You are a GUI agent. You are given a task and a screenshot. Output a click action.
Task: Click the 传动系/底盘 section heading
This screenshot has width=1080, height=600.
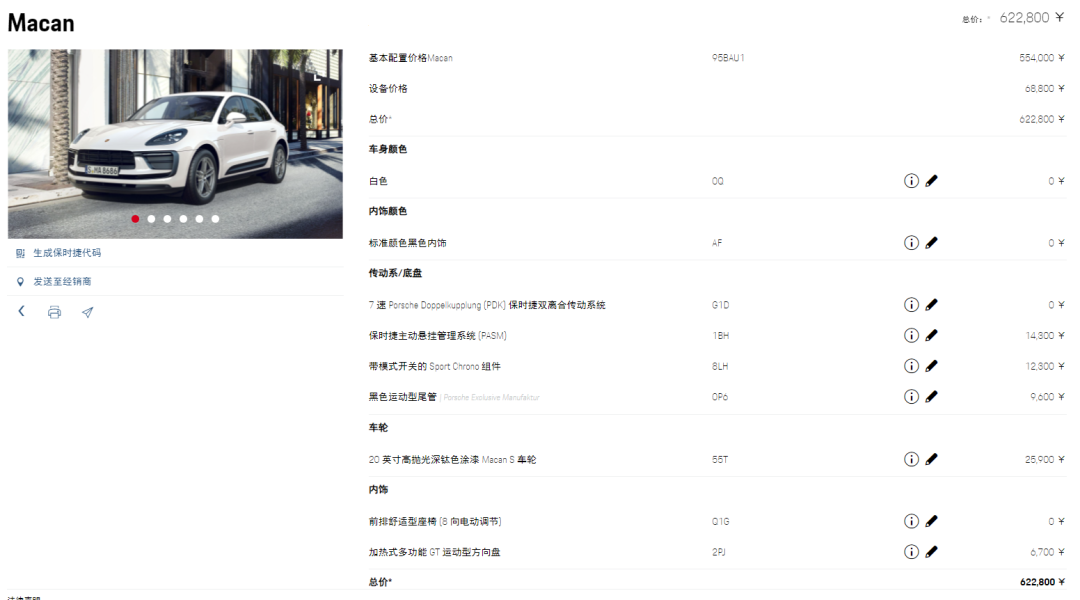(395, 273)
